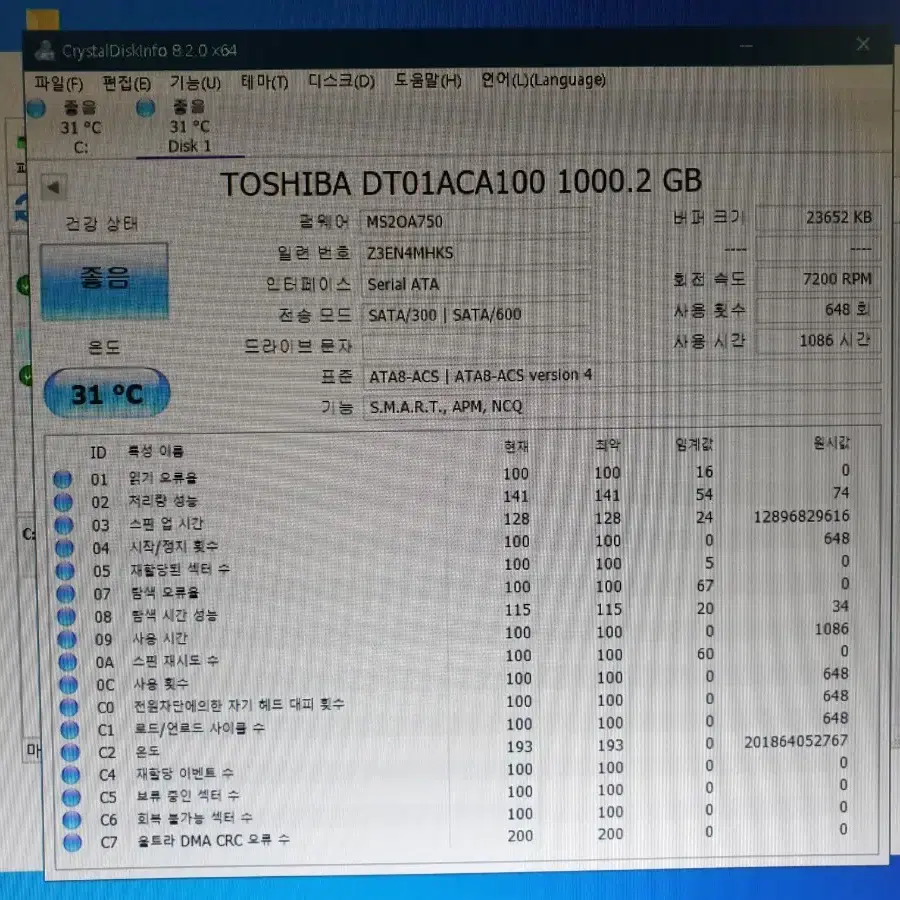Click the 최악 column header

(607, 445)
